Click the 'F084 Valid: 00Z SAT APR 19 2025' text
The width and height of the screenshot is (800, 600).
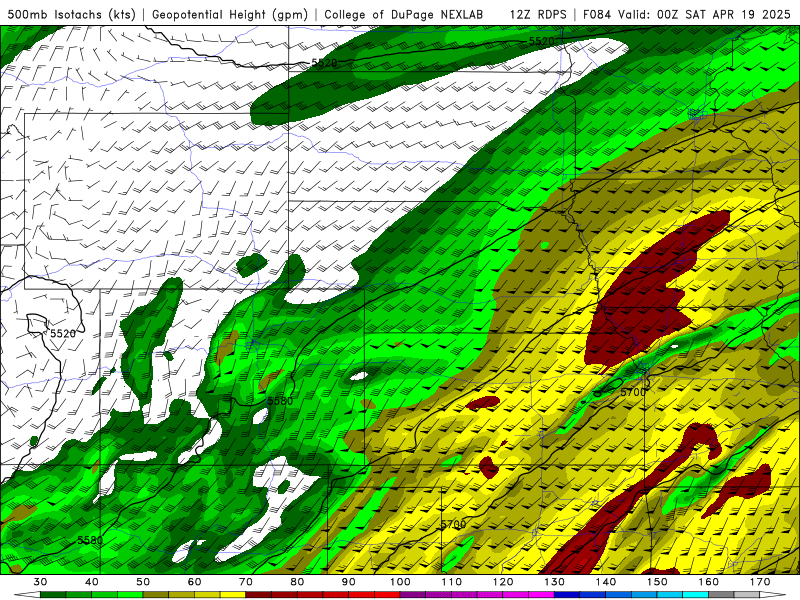[687, 15]
